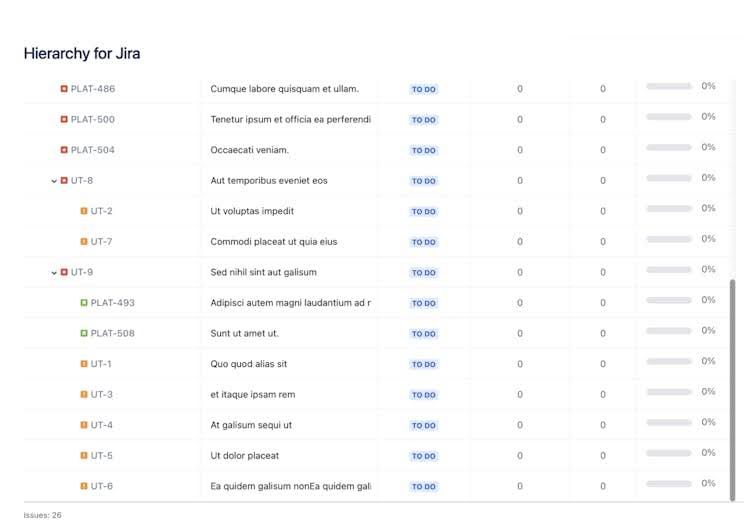752x525 pixels.
Task: Click the progress bar for UT-8
Action: tap(669, 178)
